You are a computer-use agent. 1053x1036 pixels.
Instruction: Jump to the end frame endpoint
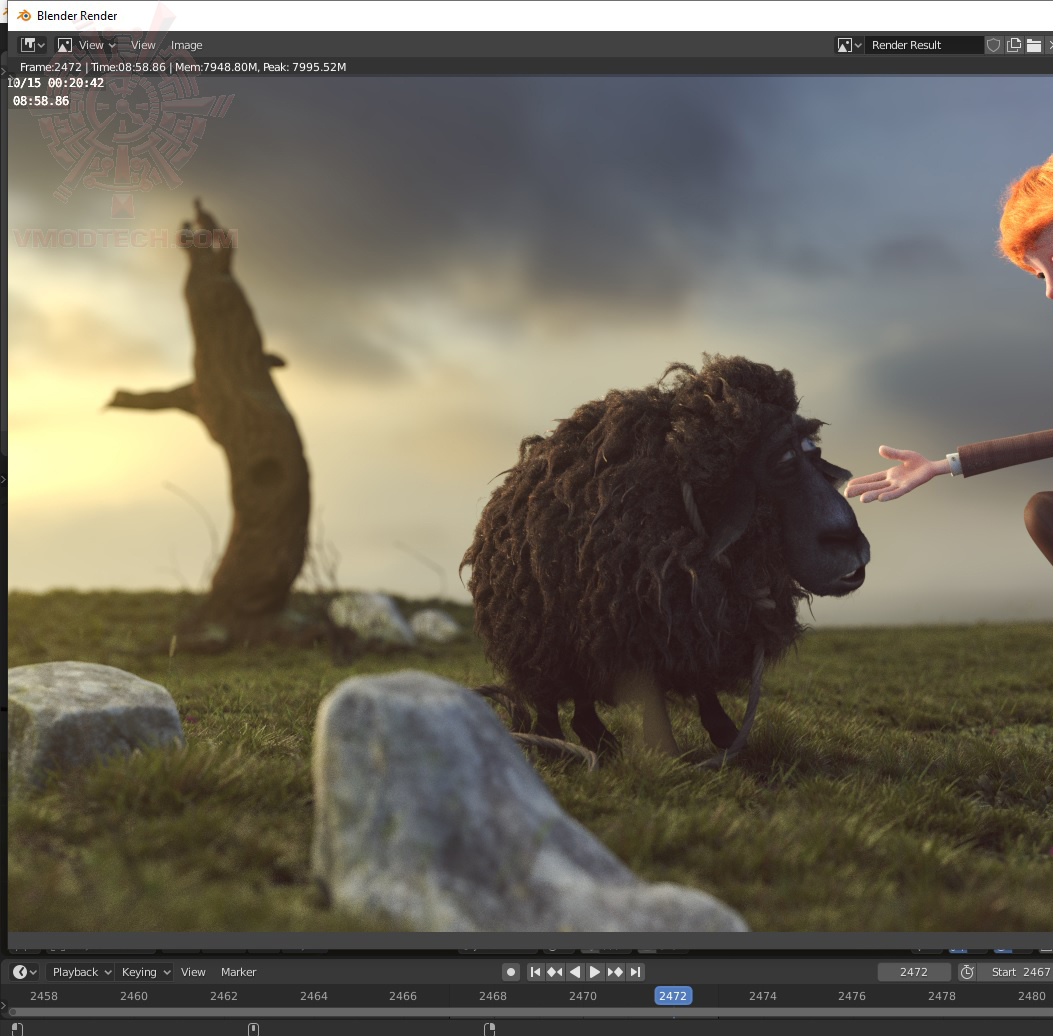point(635,972)
